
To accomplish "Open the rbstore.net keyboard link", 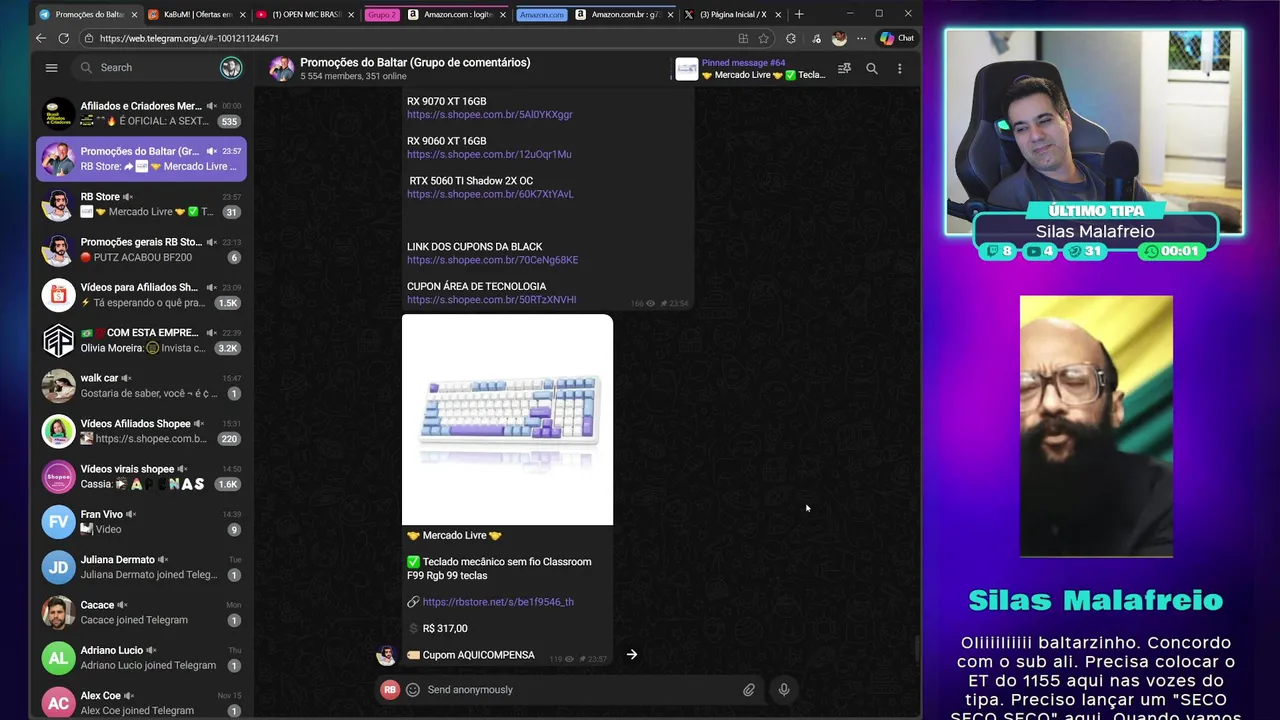I will click(498, 602).
